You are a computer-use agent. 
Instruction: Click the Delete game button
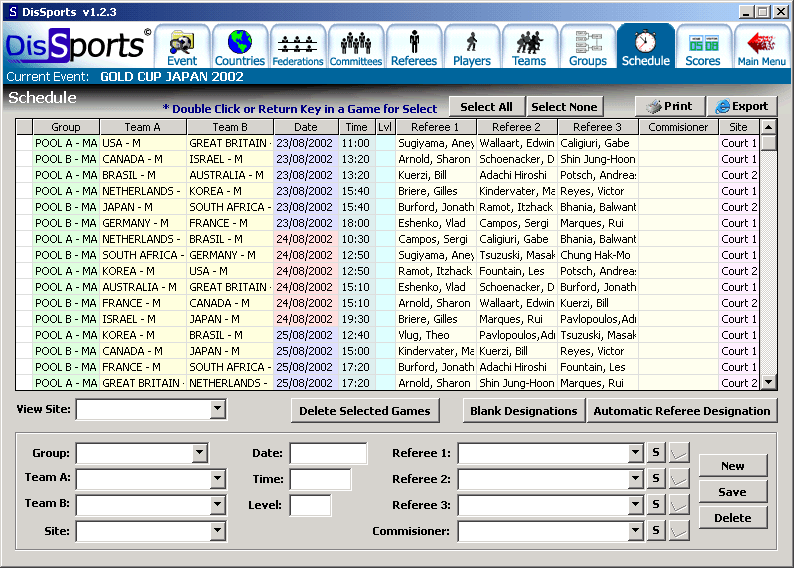pos(733,518)
